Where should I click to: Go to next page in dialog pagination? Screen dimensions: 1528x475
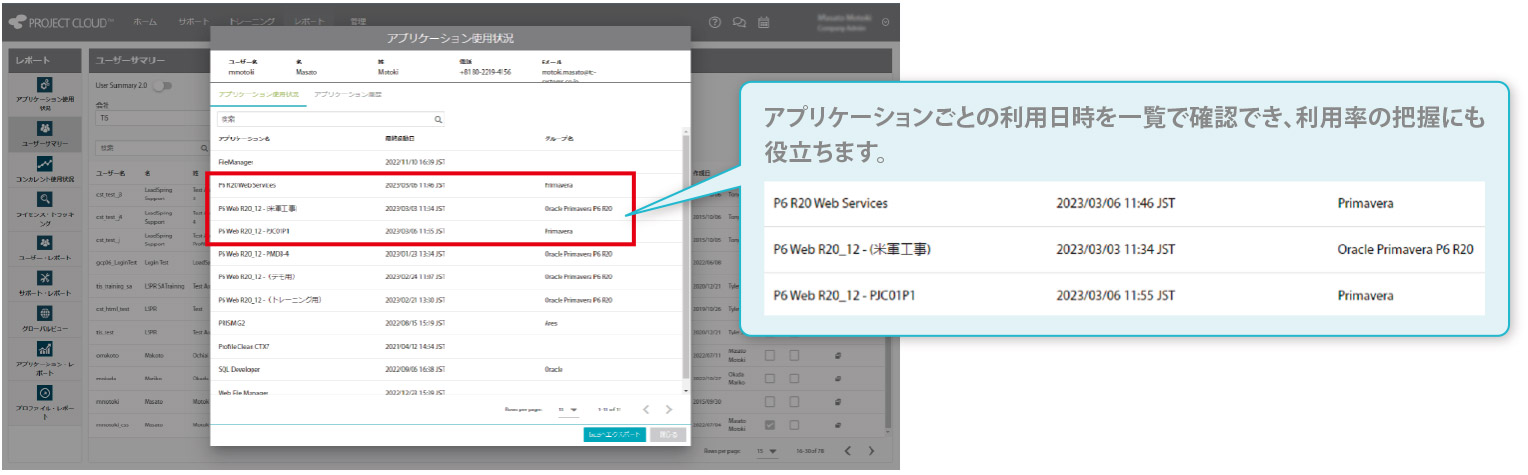[669, 409]
